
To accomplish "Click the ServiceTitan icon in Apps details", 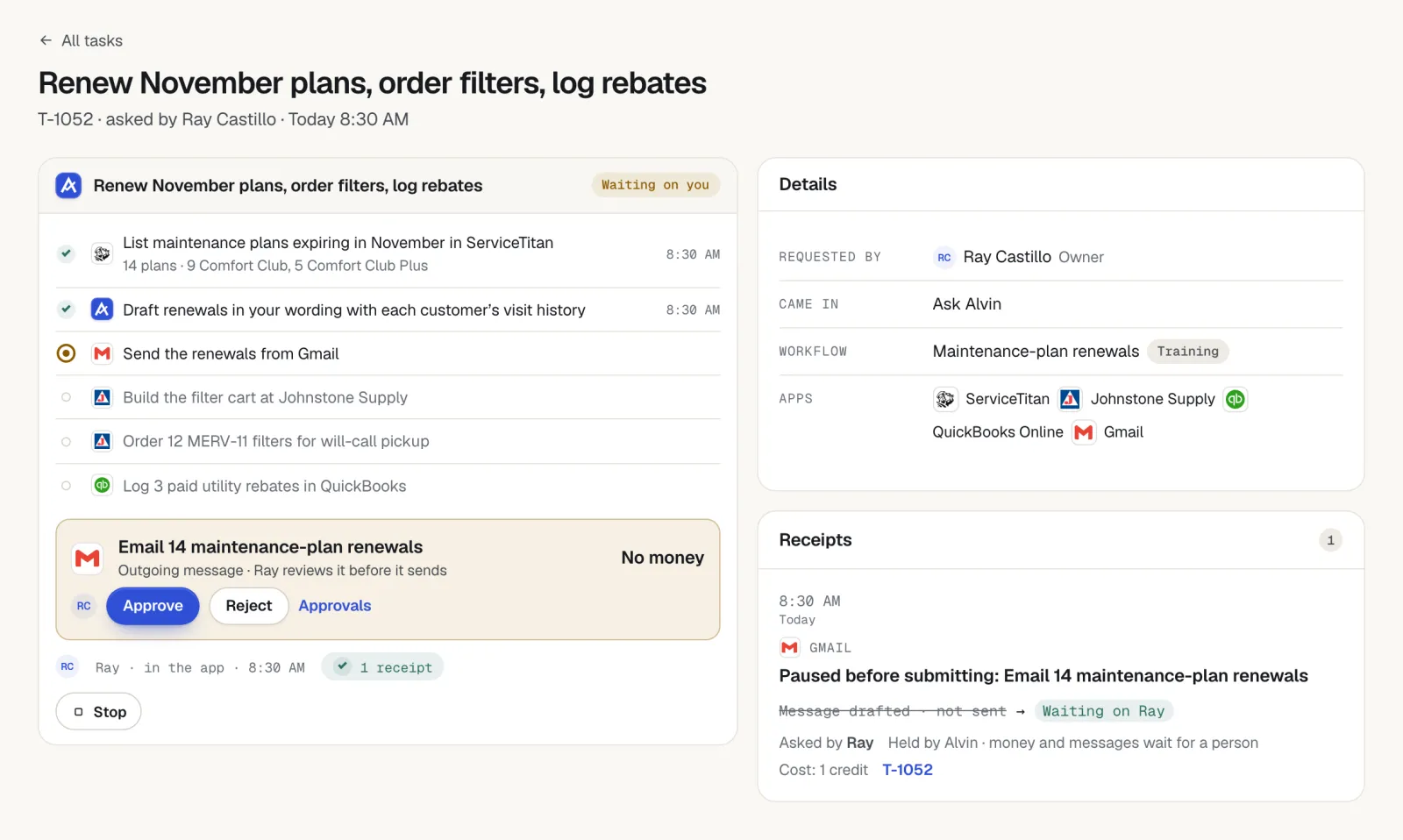I will (945, 399).
